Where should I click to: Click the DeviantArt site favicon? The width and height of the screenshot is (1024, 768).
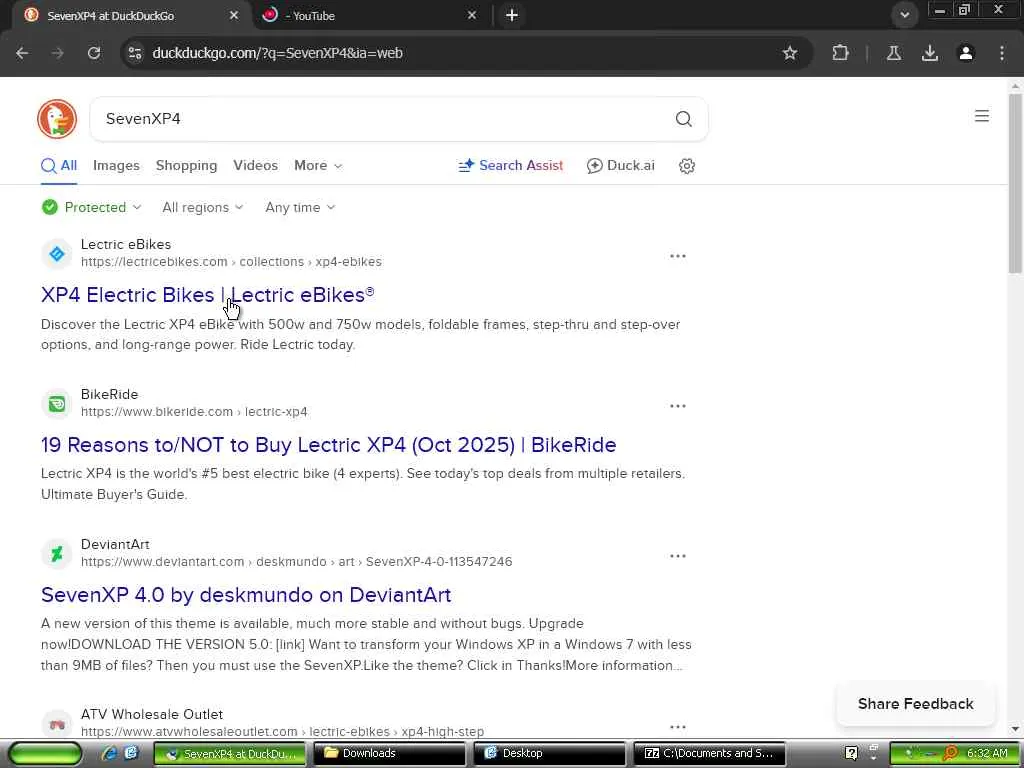coord(57,554)
